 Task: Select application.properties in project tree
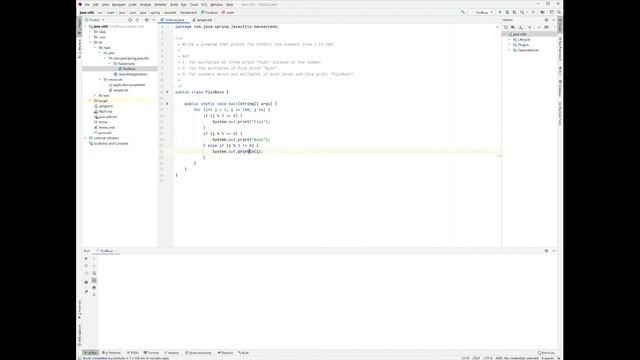pyautogui.click(x=127, y=85)
